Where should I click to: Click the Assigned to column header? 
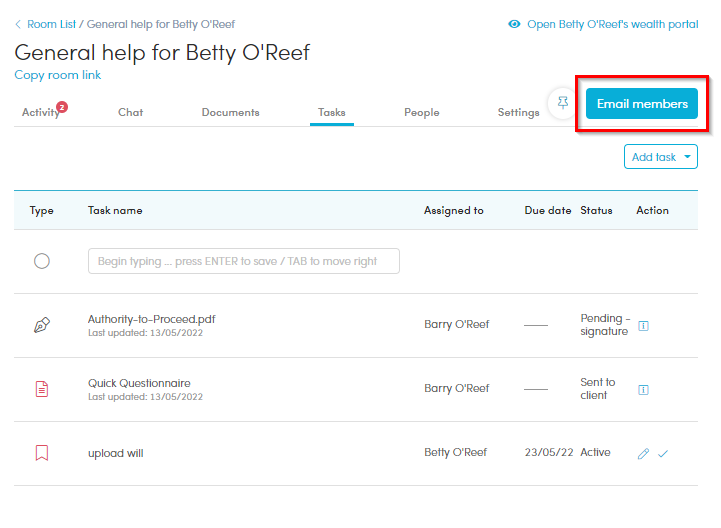453,211
